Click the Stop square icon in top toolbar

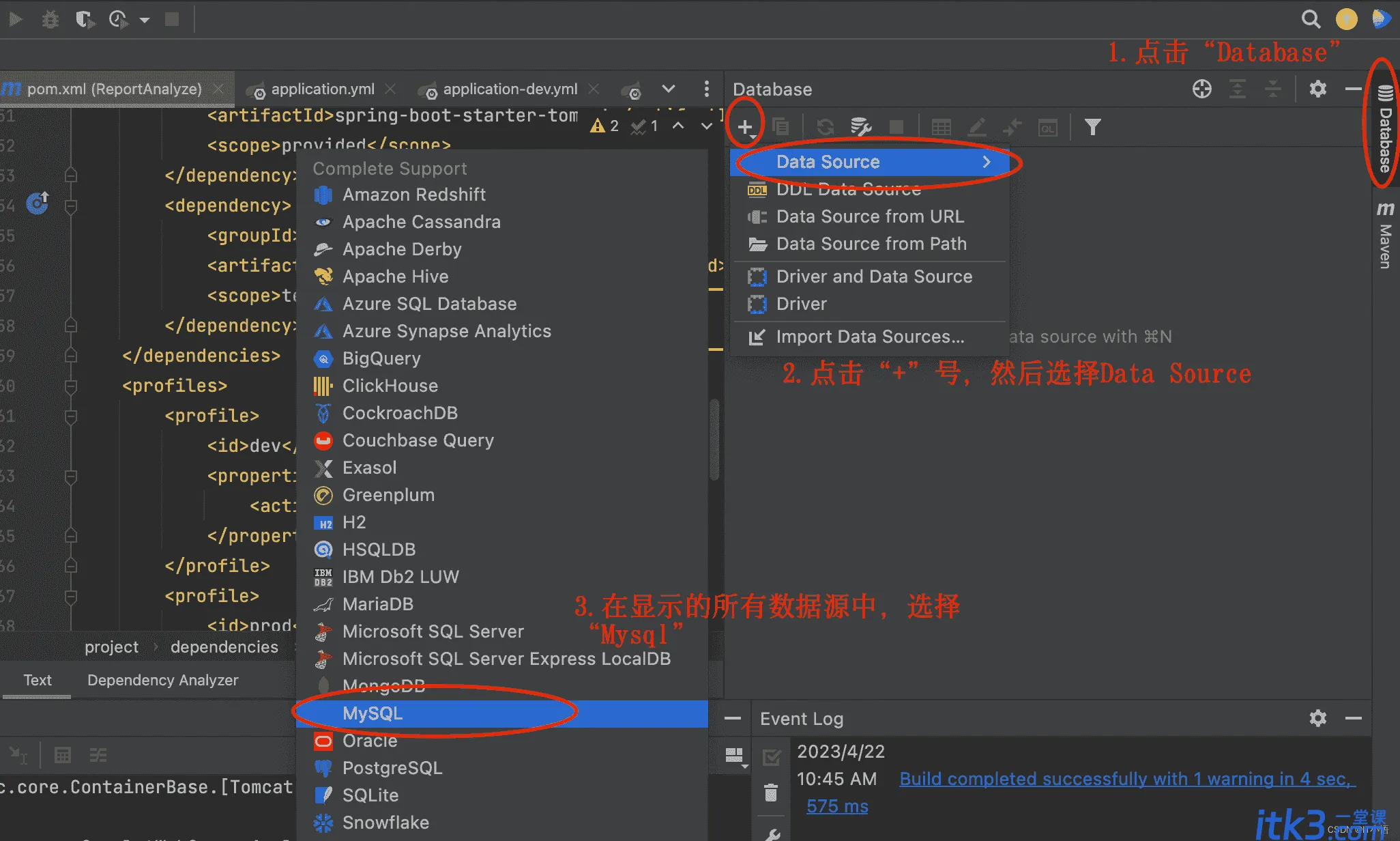[172, 19]
